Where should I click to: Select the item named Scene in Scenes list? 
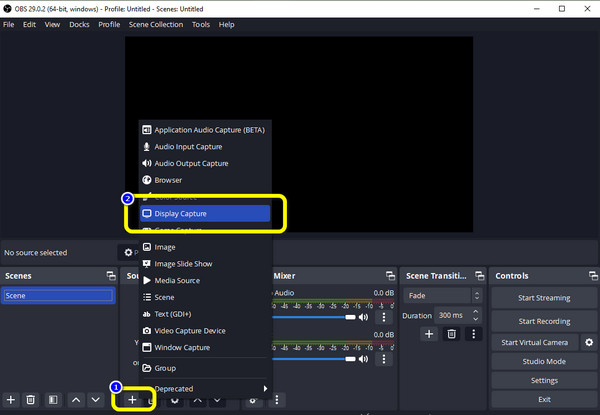(58, 296)
